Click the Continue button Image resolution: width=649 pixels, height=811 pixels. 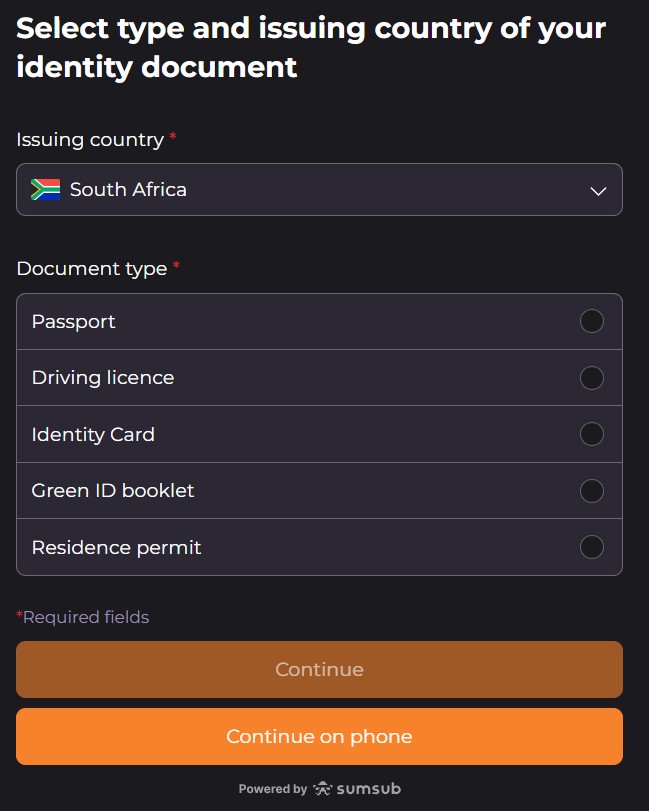pyautogui.click(x=319, y=669)
